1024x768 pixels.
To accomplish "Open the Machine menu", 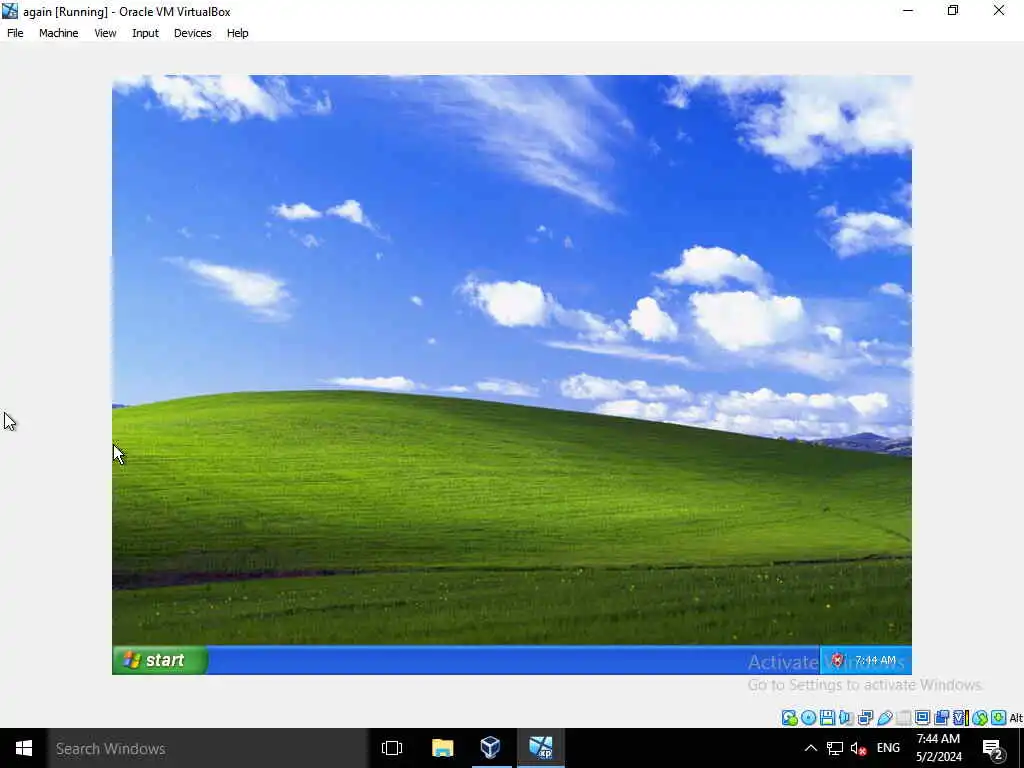I will pos(58,33).
